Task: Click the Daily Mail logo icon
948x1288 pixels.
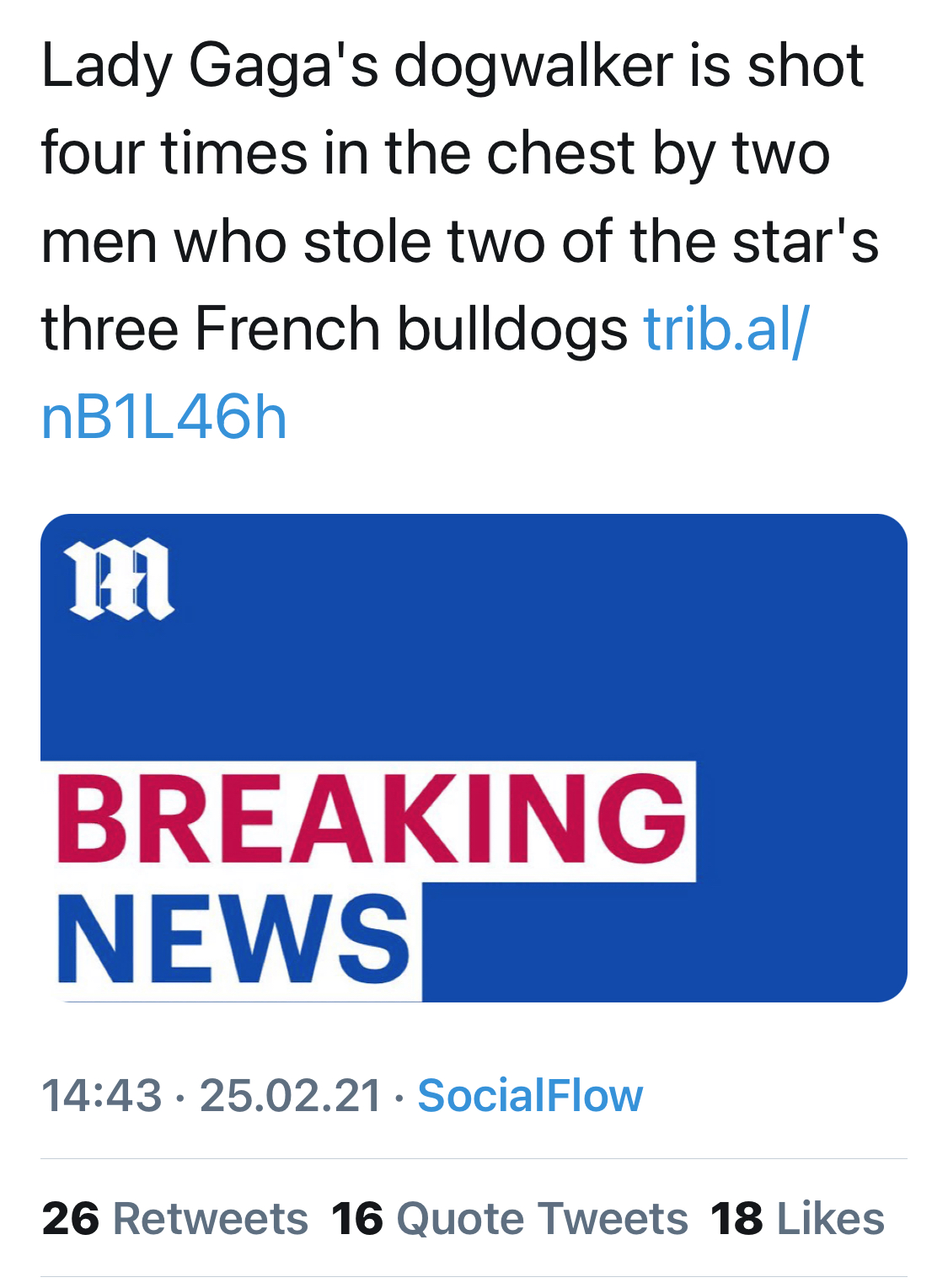Action: click(121, 580)
